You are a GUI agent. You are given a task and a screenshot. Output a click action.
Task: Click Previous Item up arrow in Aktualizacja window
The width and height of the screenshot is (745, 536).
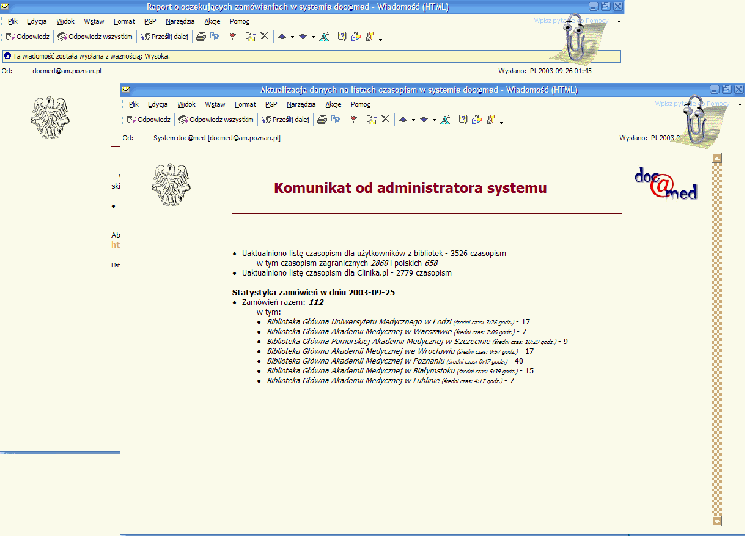(402, 119)
